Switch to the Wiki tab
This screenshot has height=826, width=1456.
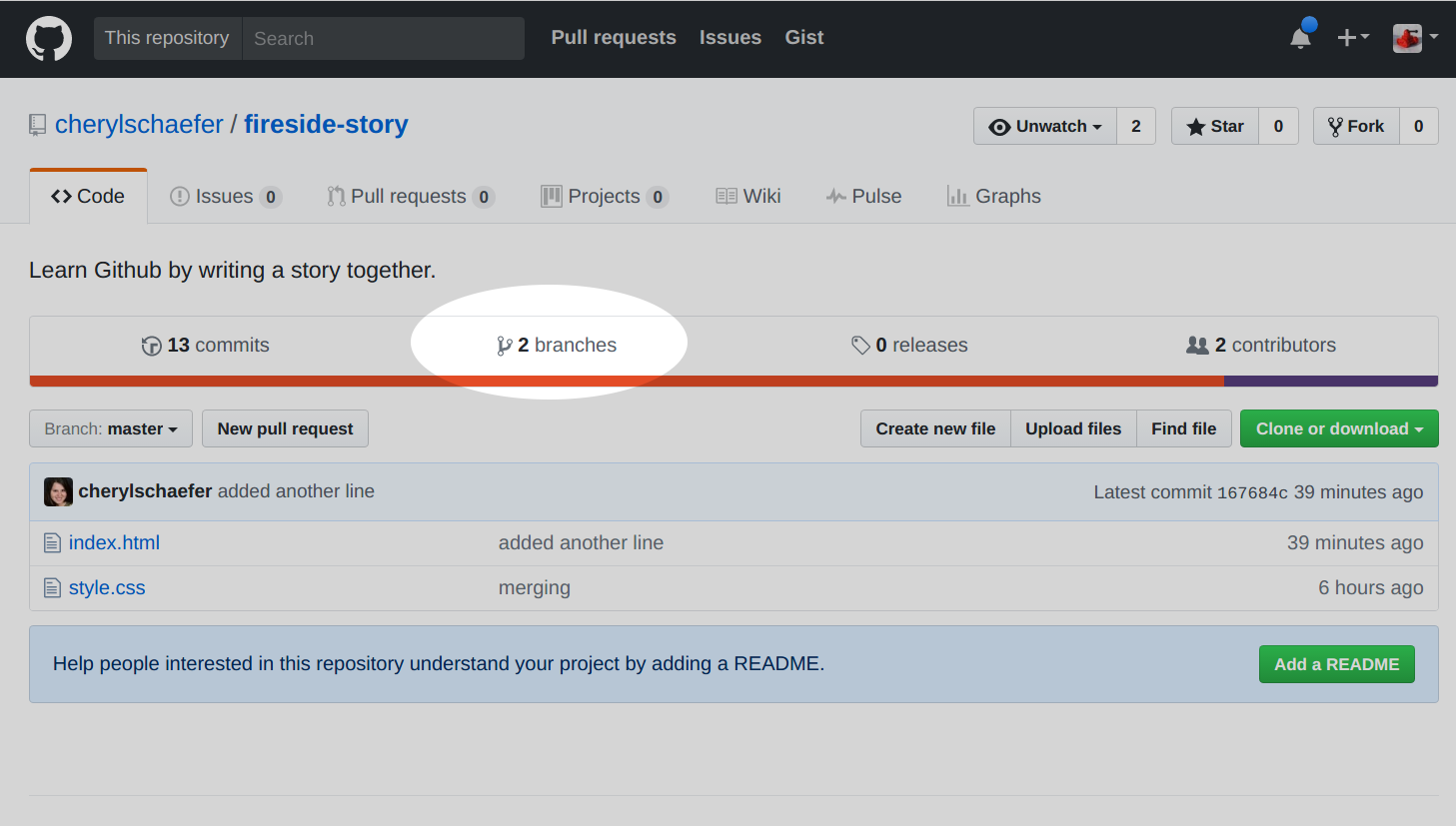[x=748, y=196]
